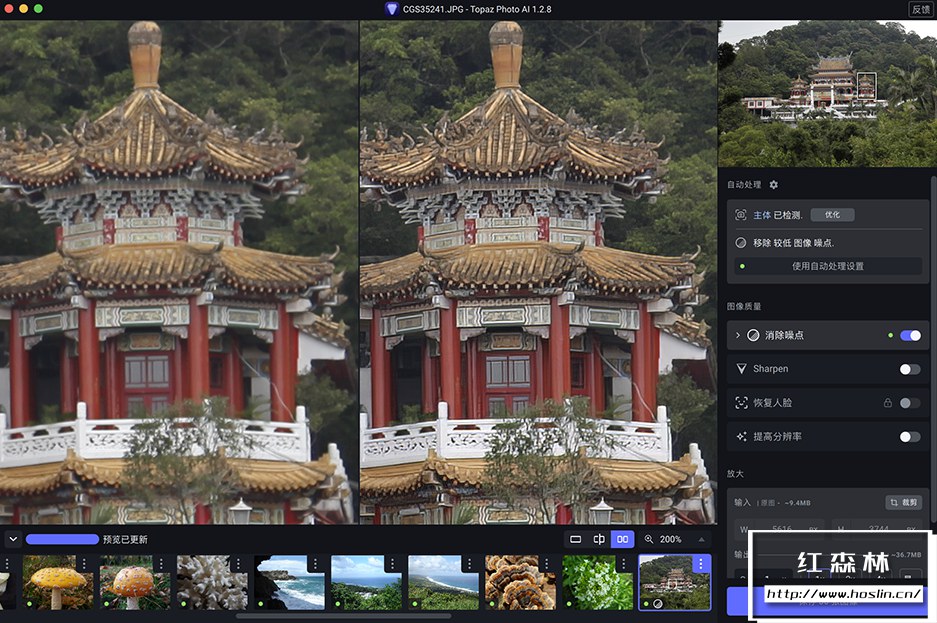The image size is (937, 623).
Task: Open options menu on yellow mushroom thumbnail
Action: (x=84, y=564)
